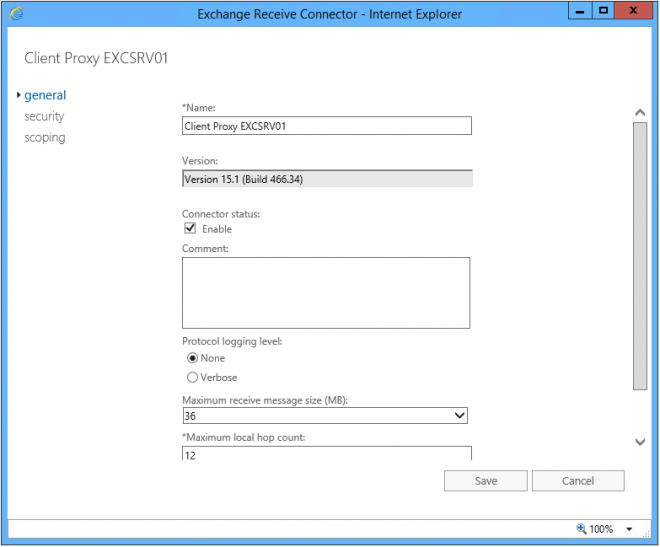This screenshot has width=660, height=547.
Task: Click inside the Name text field
Action: click(326, 126)
